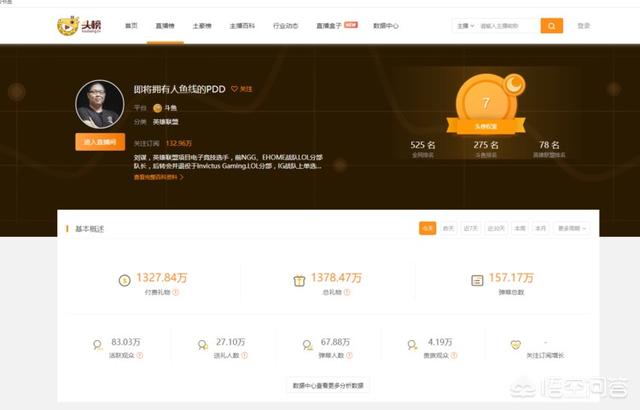The height and width of the screenshot is (410, 640).
Task: Click the gift box icon beside 1378.47万
Action: point(299,281)
